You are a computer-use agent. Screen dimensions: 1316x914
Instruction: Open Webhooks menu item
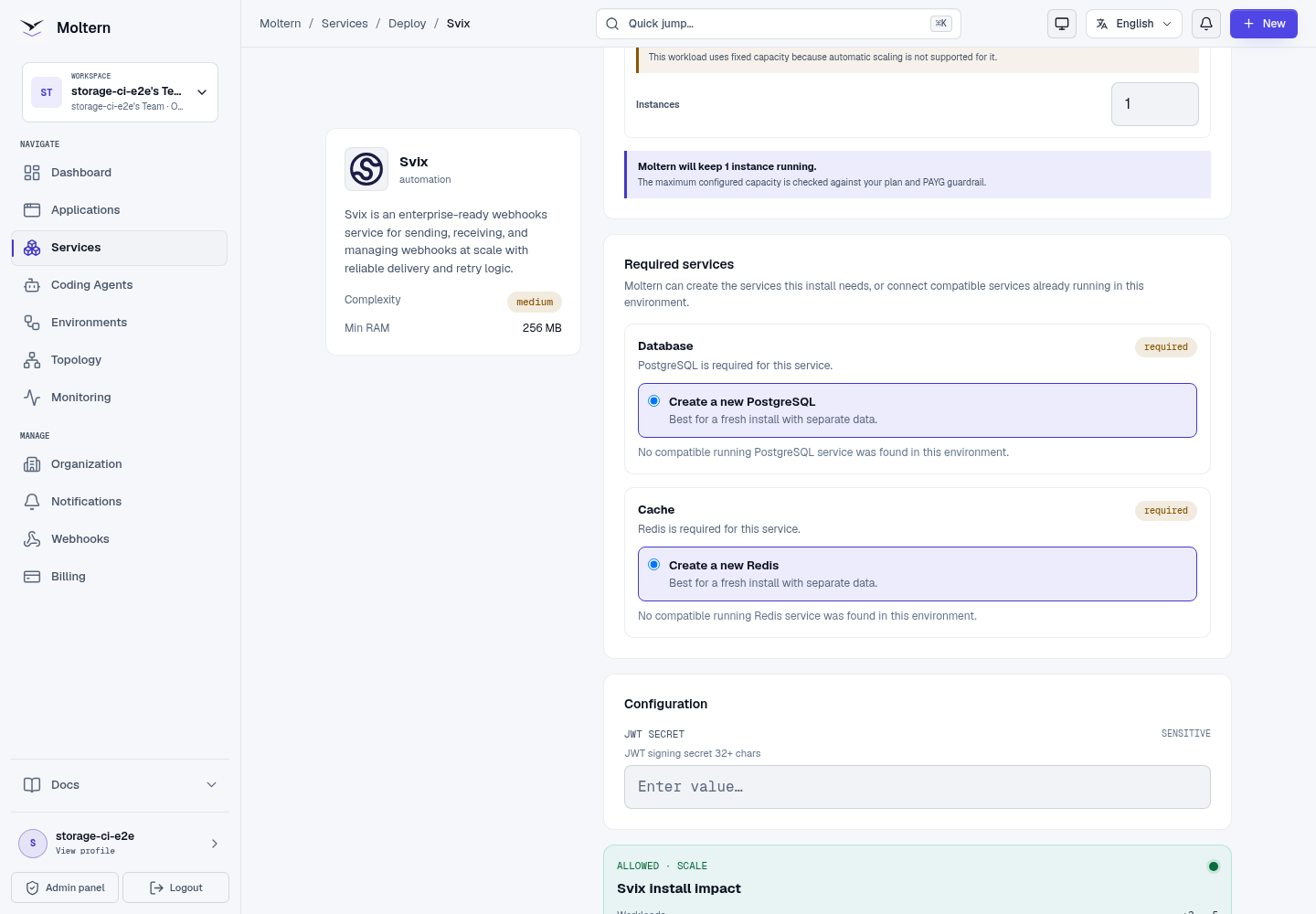coord(119,539)
